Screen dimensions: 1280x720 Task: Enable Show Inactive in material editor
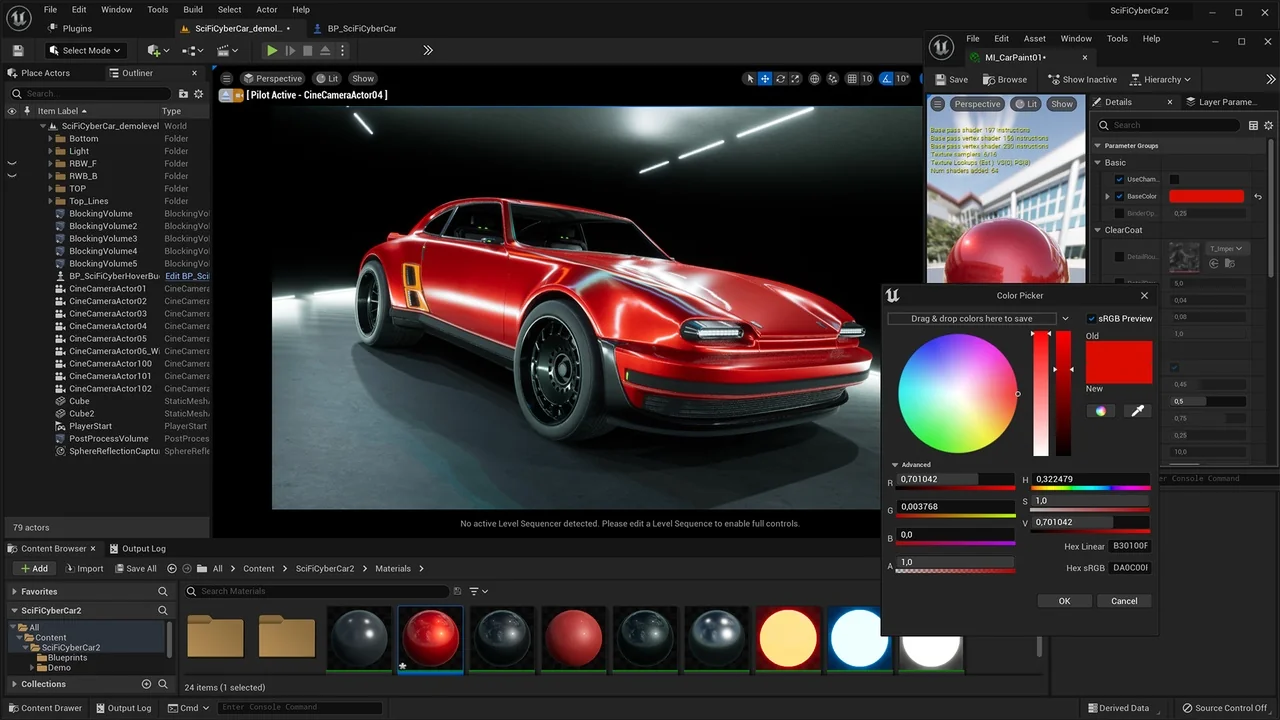pyautogui.click(x=1083, y=79)
